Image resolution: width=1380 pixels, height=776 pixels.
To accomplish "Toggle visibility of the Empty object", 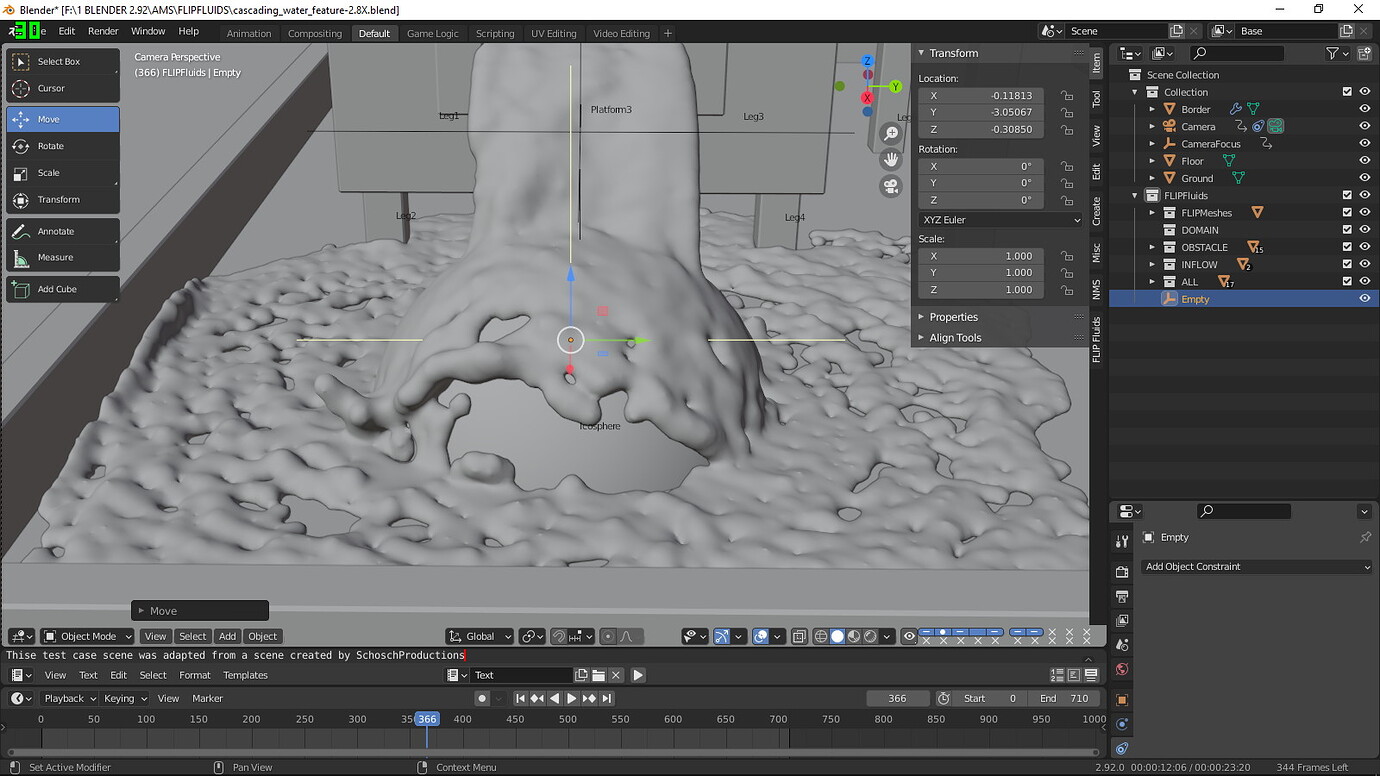I will (x=1365, y=298).
